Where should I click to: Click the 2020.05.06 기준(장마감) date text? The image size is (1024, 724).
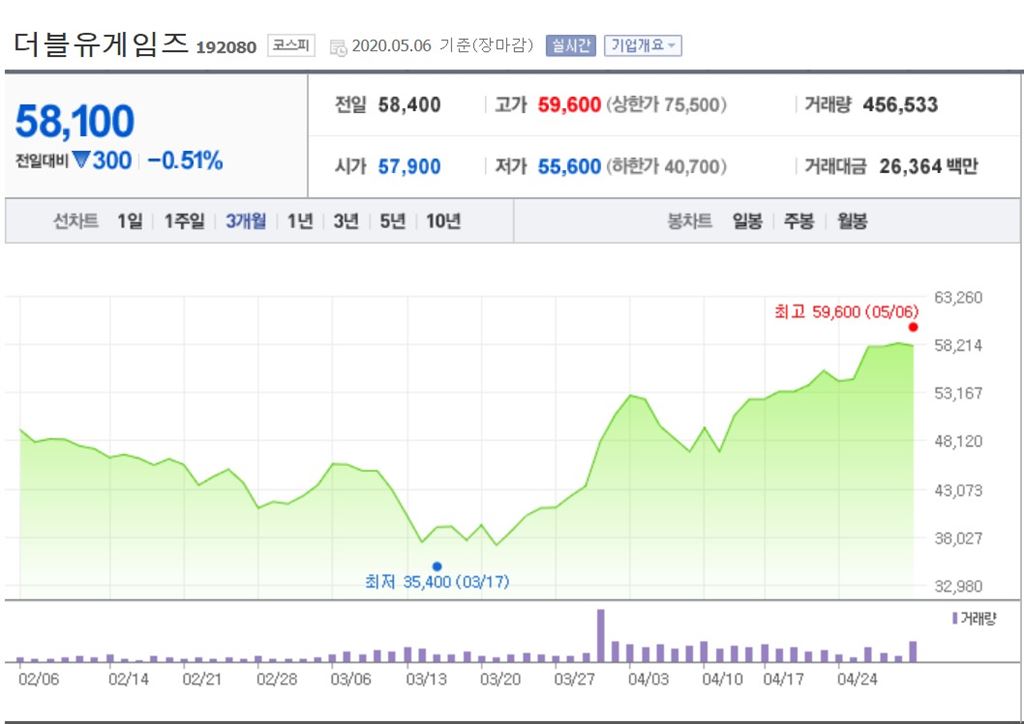442,46
